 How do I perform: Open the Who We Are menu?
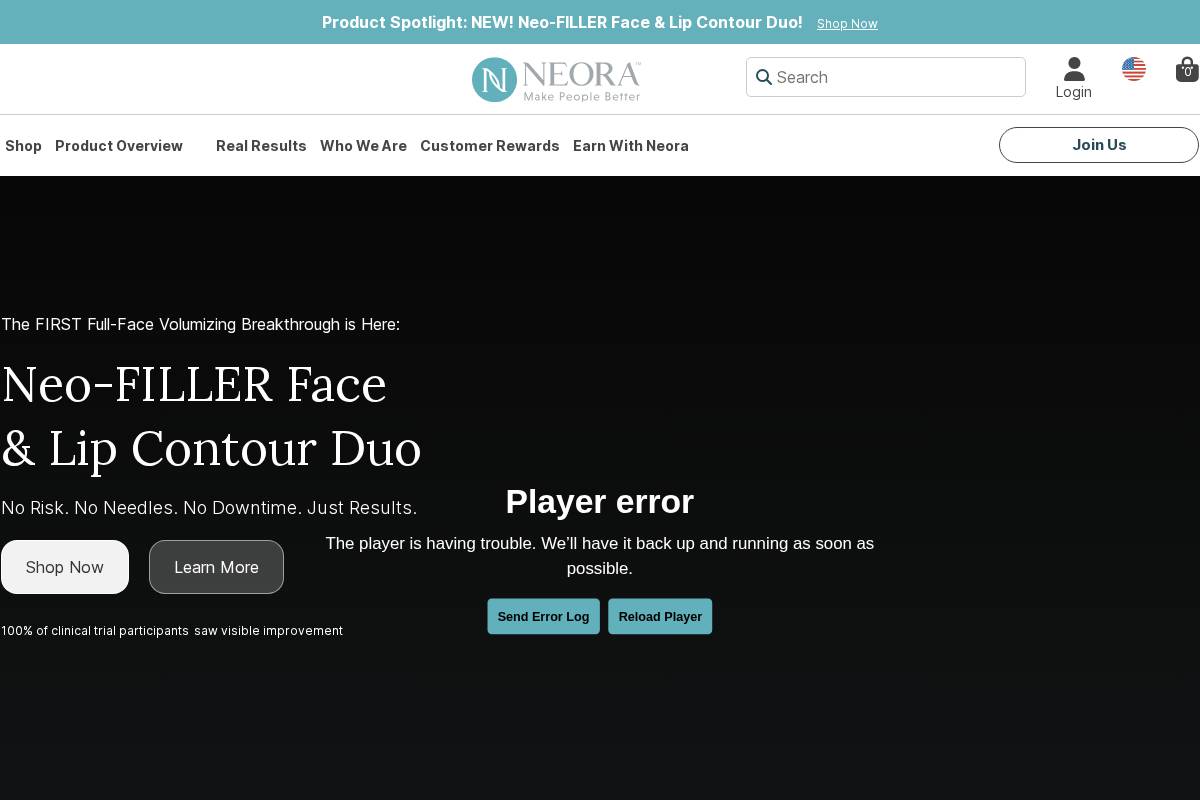pyautogui.click(x=363, y=146)
